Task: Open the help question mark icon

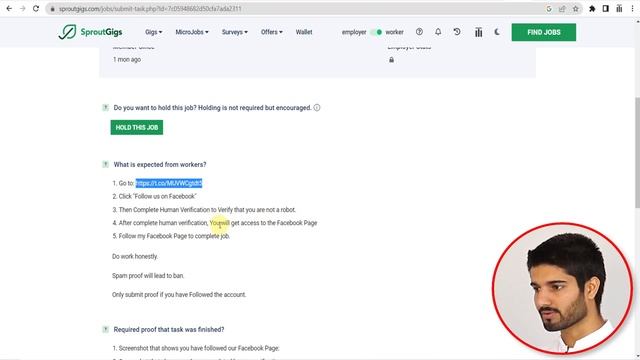Action: click(419, 32)
